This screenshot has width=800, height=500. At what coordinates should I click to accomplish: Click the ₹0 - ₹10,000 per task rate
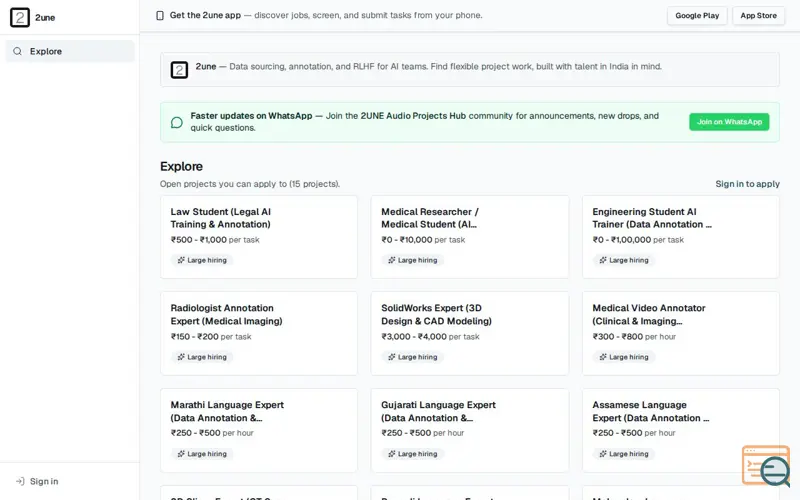pos(423,240)
